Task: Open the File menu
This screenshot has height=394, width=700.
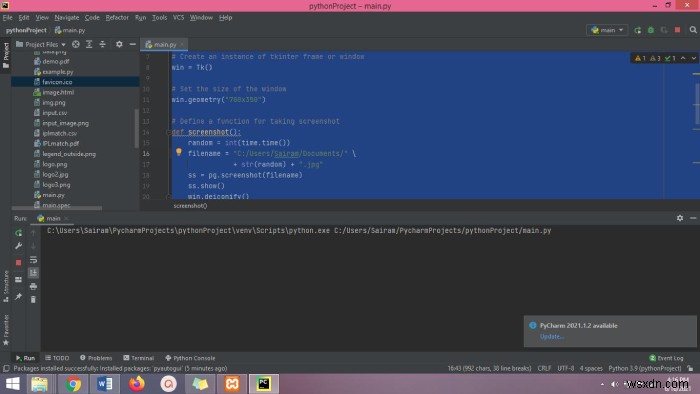Action: coord(8,17)
